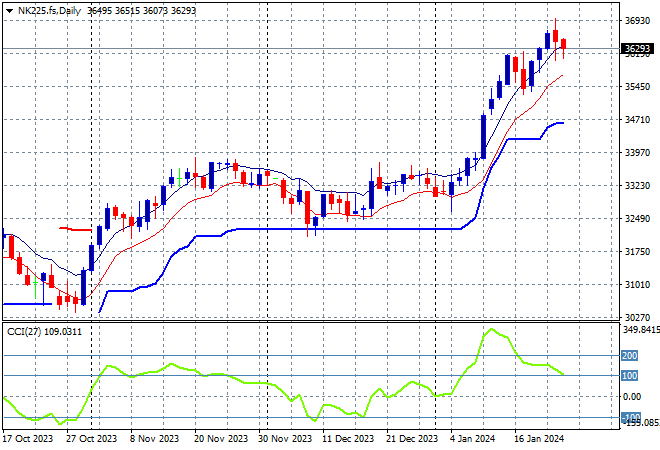Image resolution: width=660 pixels, height=450 pixels.
Task: Click the 21 Dec 2023 date label
Action: (x=412, y=439)
